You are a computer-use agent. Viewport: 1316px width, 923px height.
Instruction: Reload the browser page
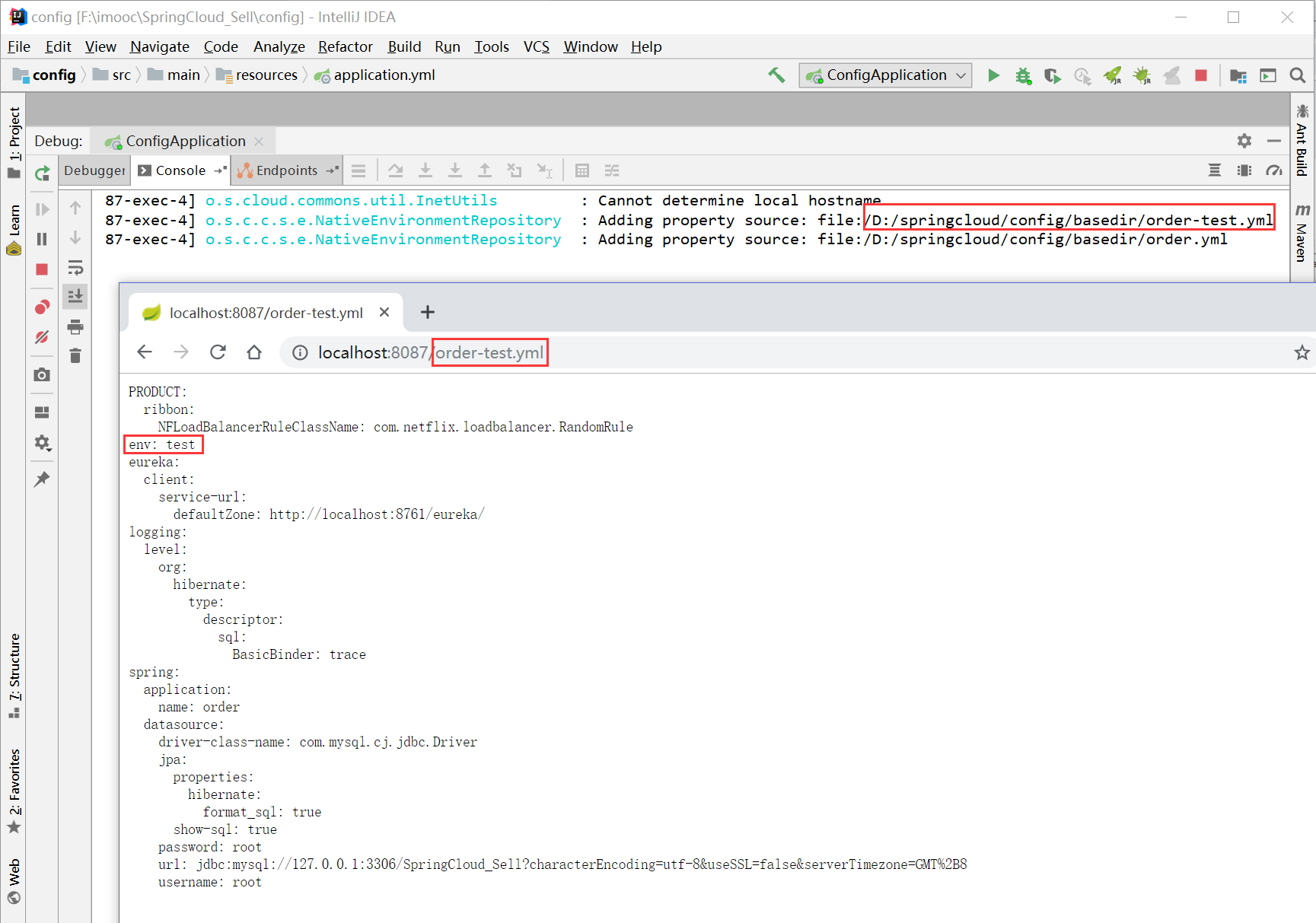click(x=218, y=352)
